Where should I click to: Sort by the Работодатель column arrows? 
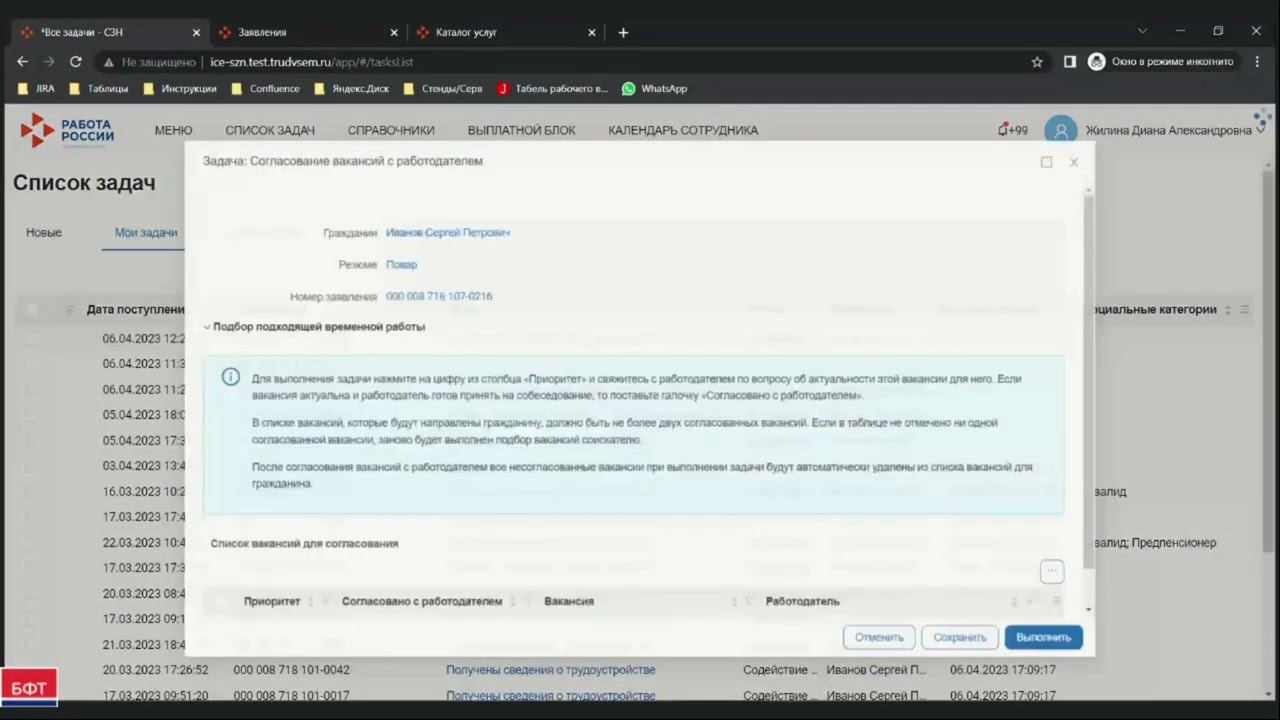pyautogui.click(x=1014, y=602)
